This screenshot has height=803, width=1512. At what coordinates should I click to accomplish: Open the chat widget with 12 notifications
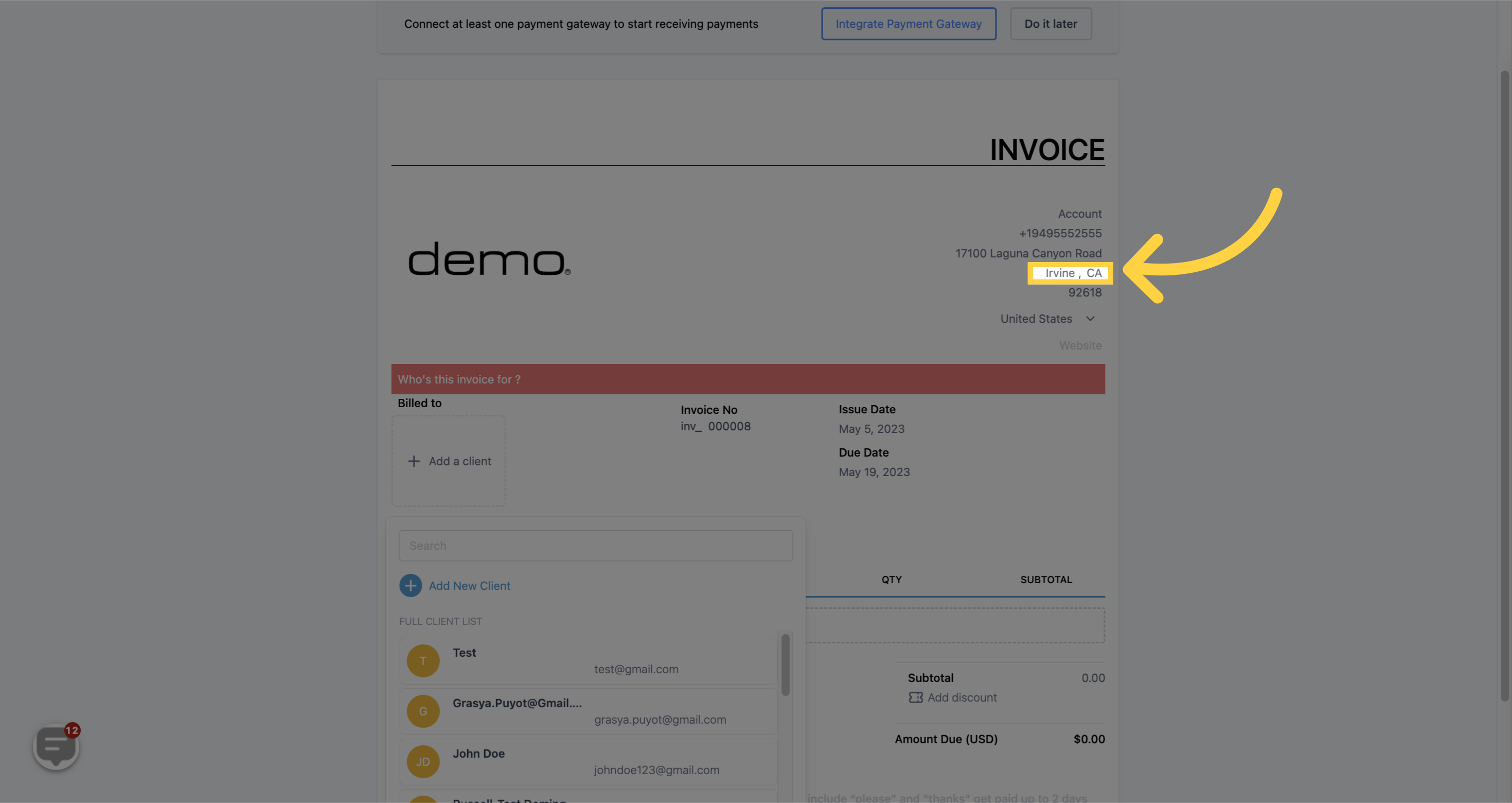coord(56,746)
